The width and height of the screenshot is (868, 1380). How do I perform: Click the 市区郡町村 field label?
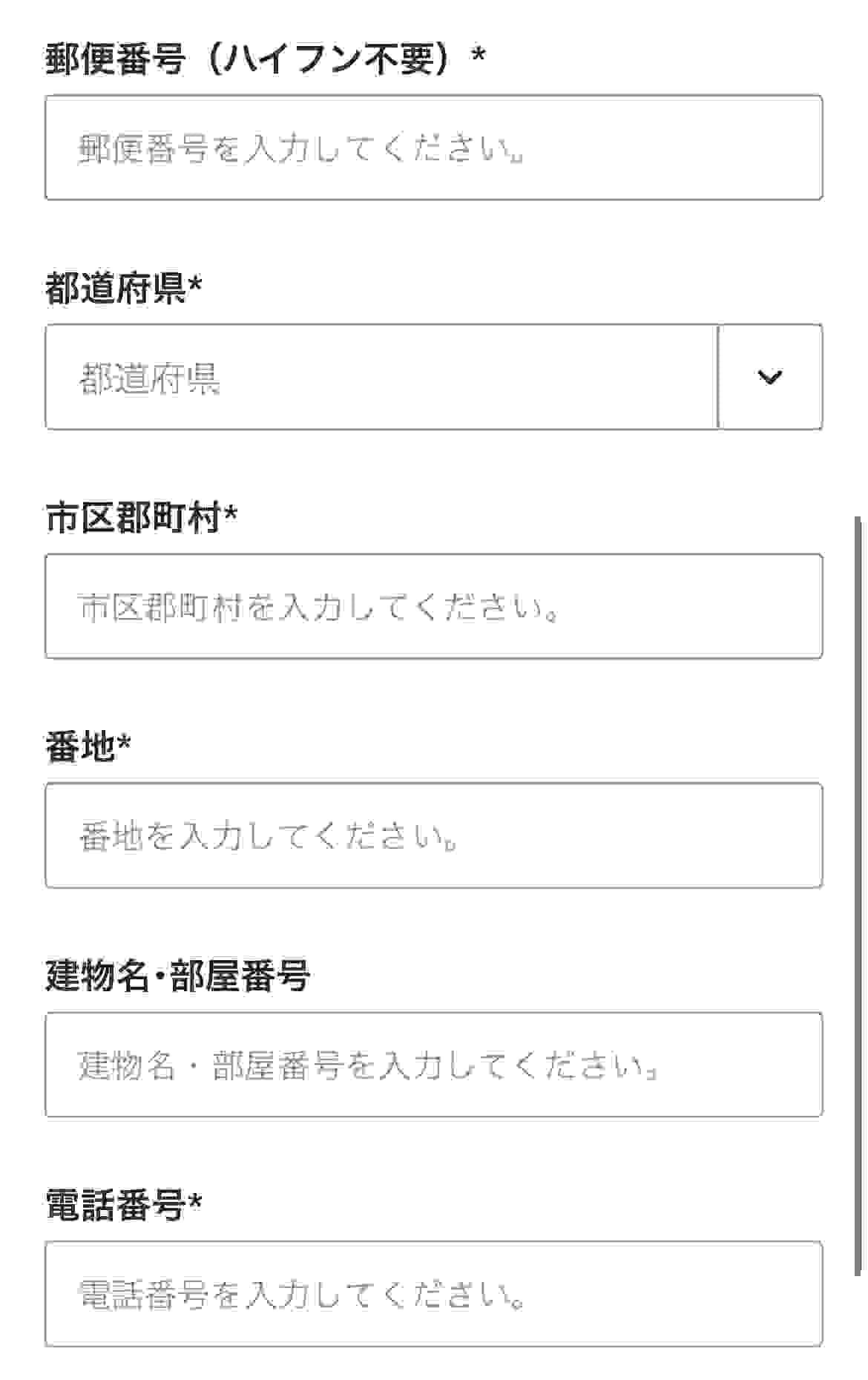[x=133, y=518]
